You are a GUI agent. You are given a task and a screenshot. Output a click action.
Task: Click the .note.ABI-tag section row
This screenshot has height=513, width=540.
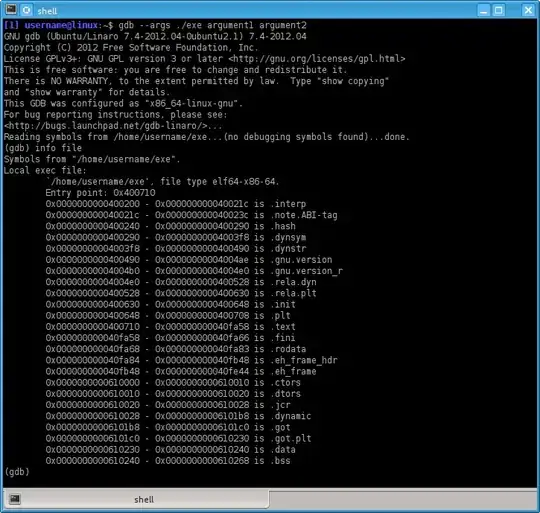coord(191,215)
